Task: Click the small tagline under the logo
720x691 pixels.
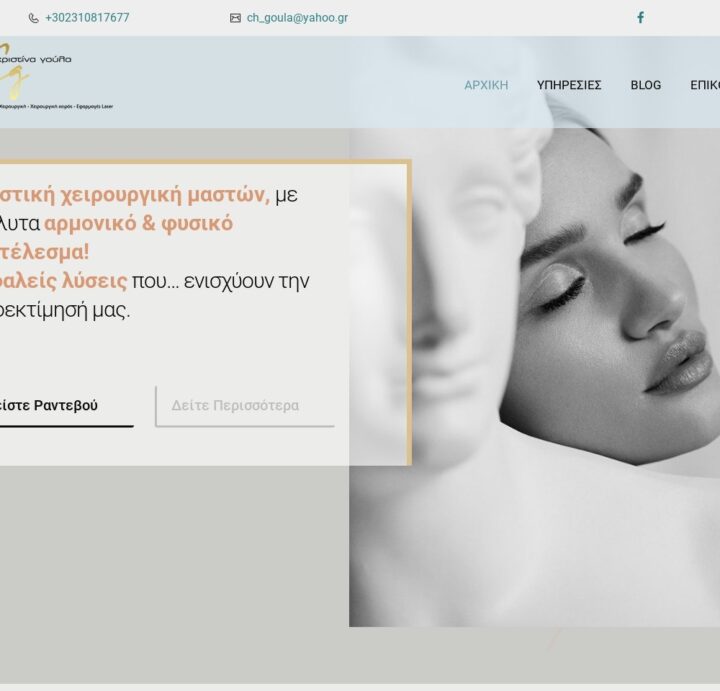Action: (55, 106)
